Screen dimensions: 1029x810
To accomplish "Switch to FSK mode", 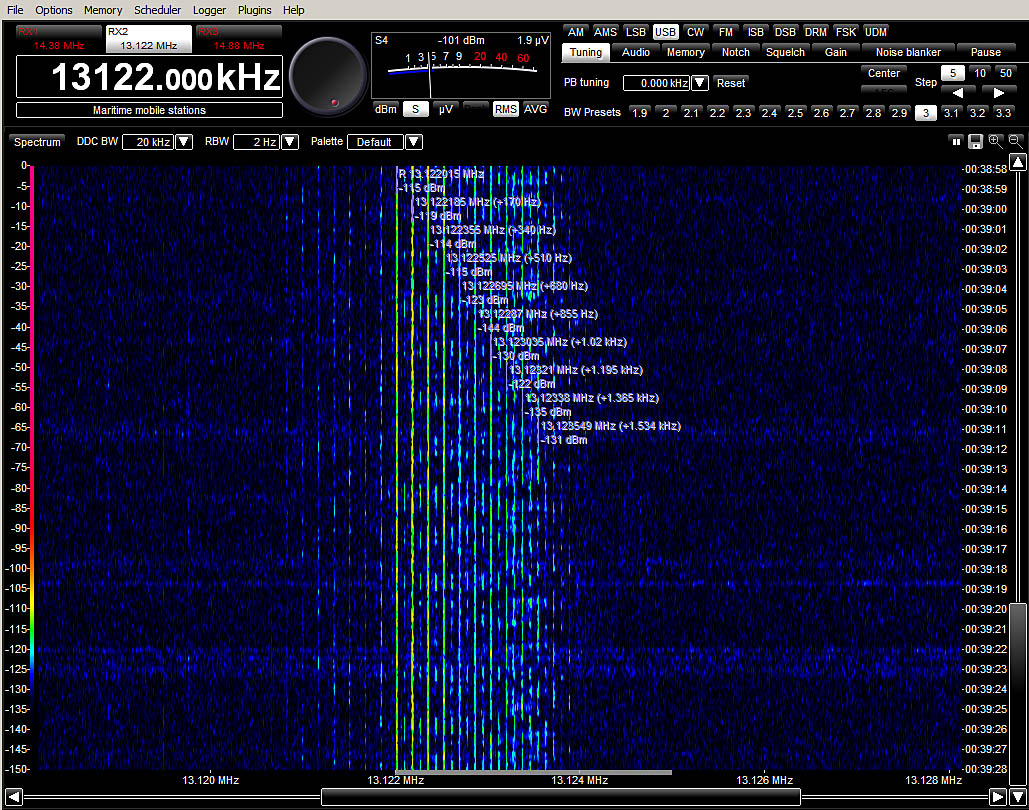I will click(x=846, y=32).
